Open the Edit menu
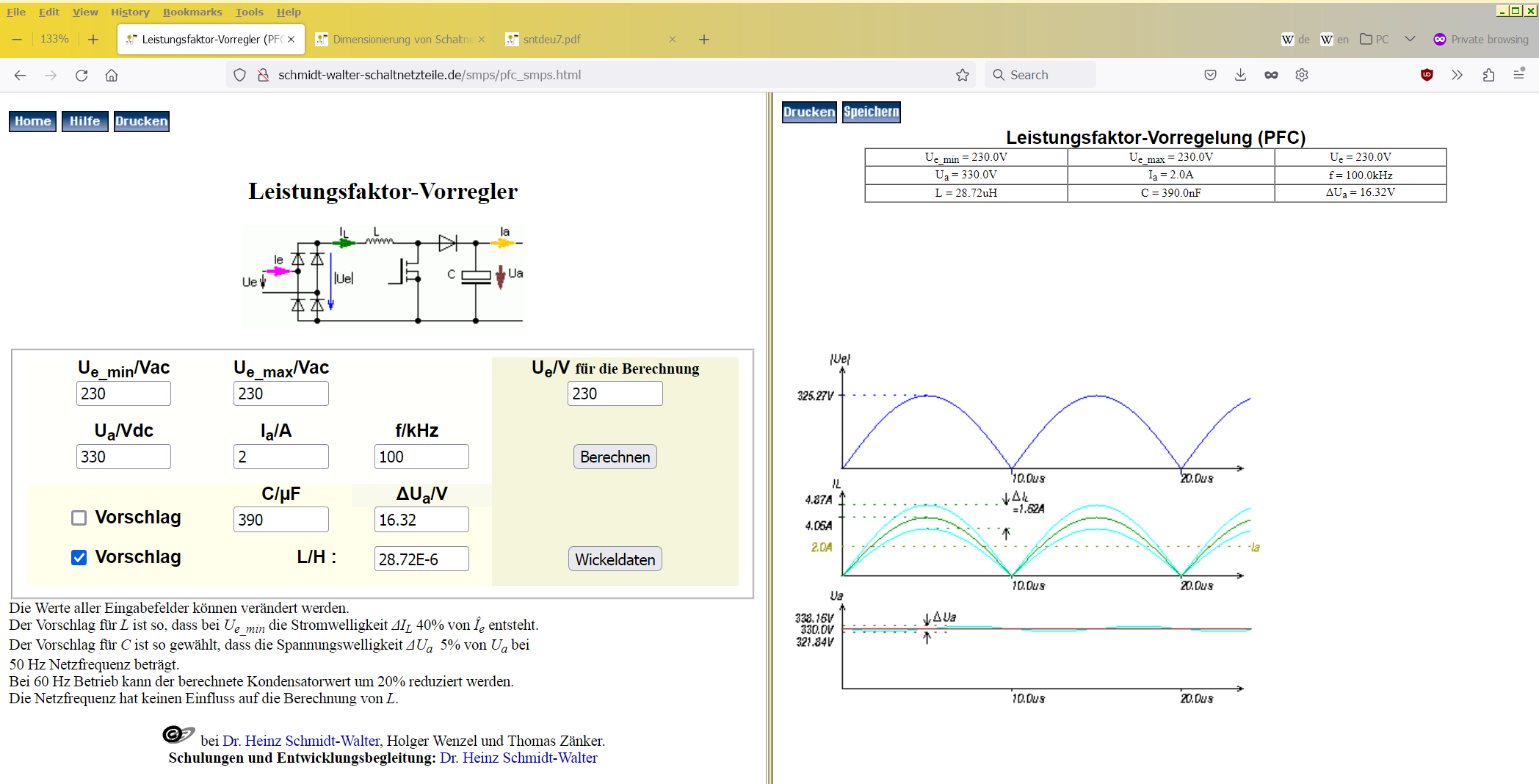The width and height of the screenshot is (1539, 784). tap(49, 12)
